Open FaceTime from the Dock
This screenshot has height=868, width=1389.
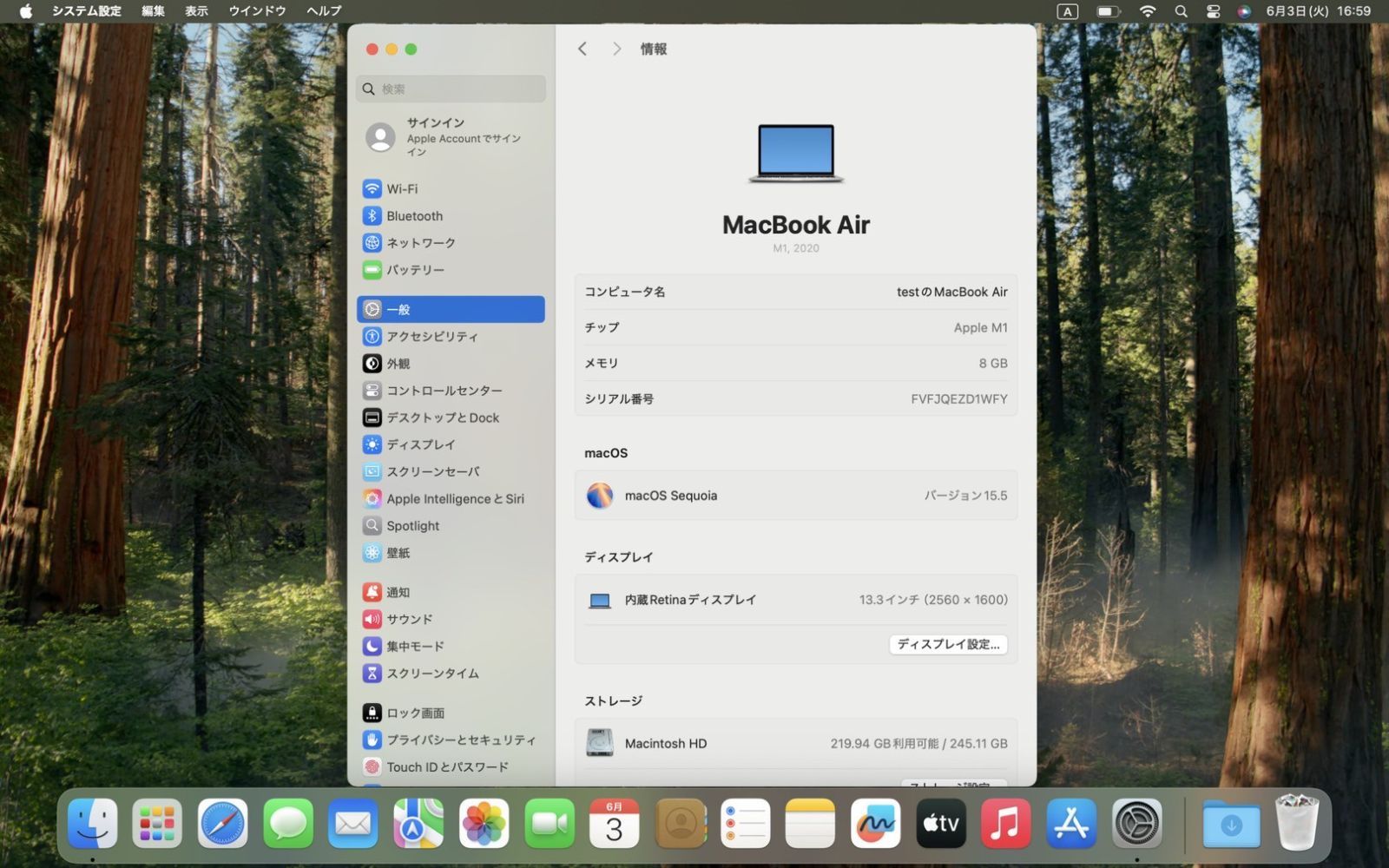549,823
